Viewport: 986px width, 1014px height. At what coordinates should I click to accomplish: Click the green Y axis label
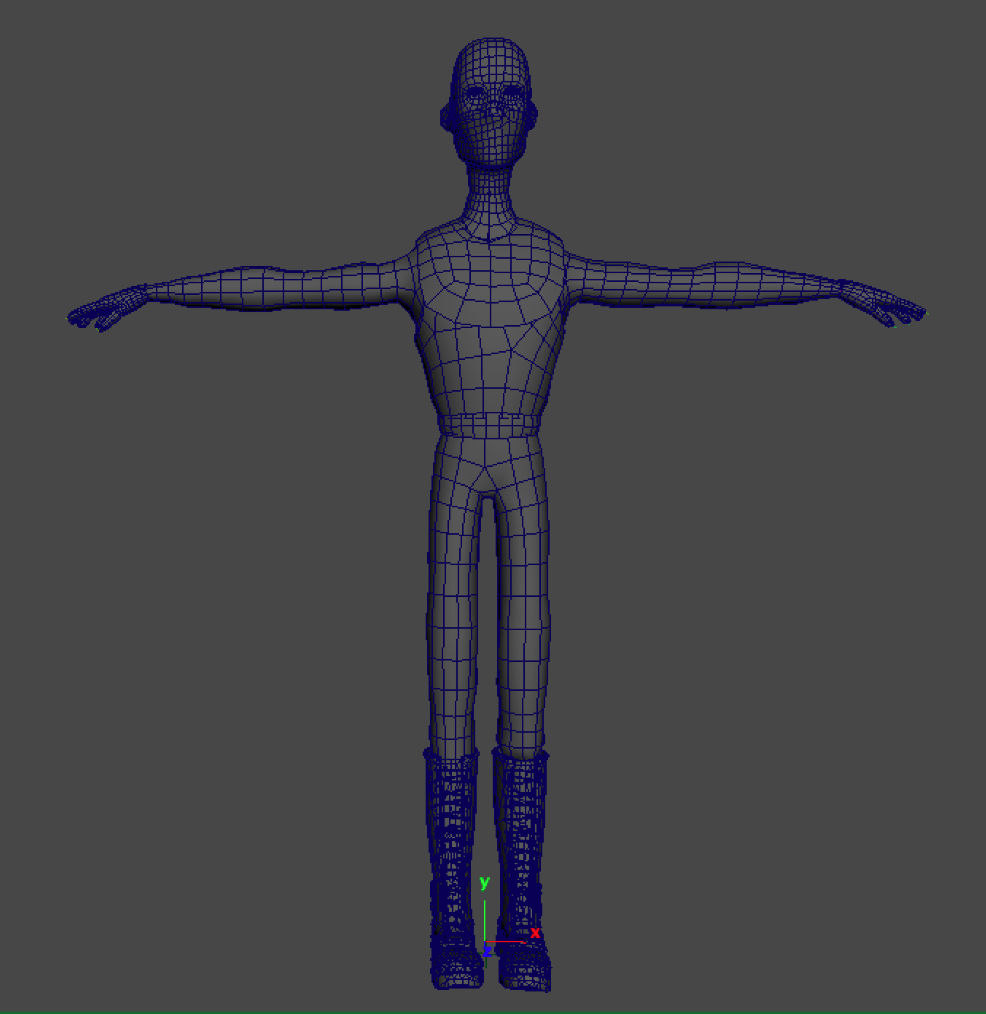484,882
